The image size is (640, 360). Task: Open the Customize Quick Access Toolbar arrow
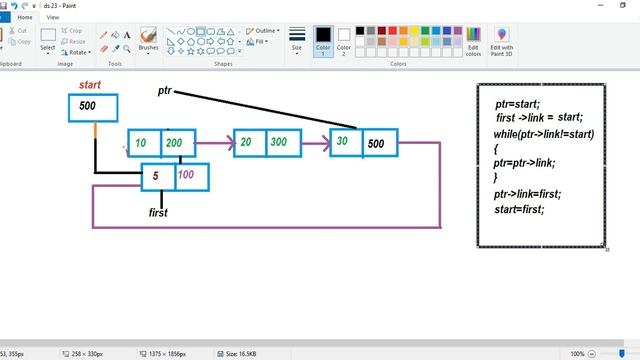pyautogui.click(x=34, y=6)
